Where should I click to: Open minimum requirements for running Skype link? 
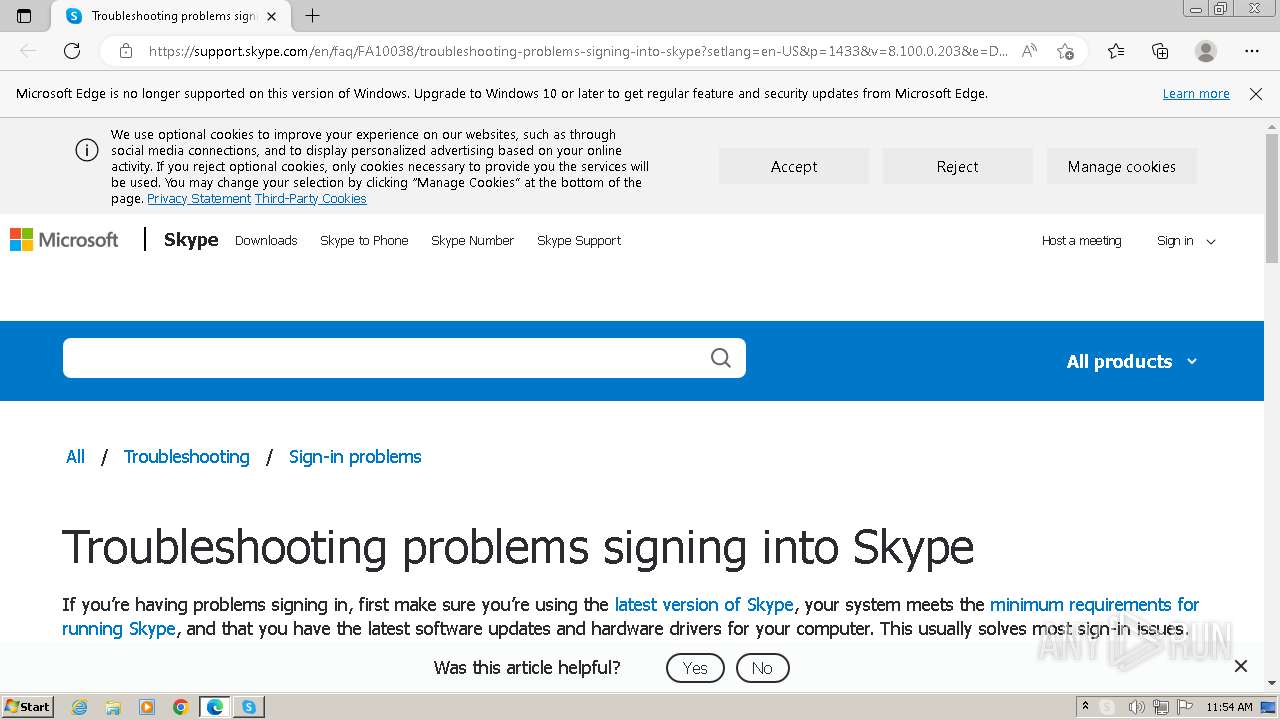click(1094, 605)
